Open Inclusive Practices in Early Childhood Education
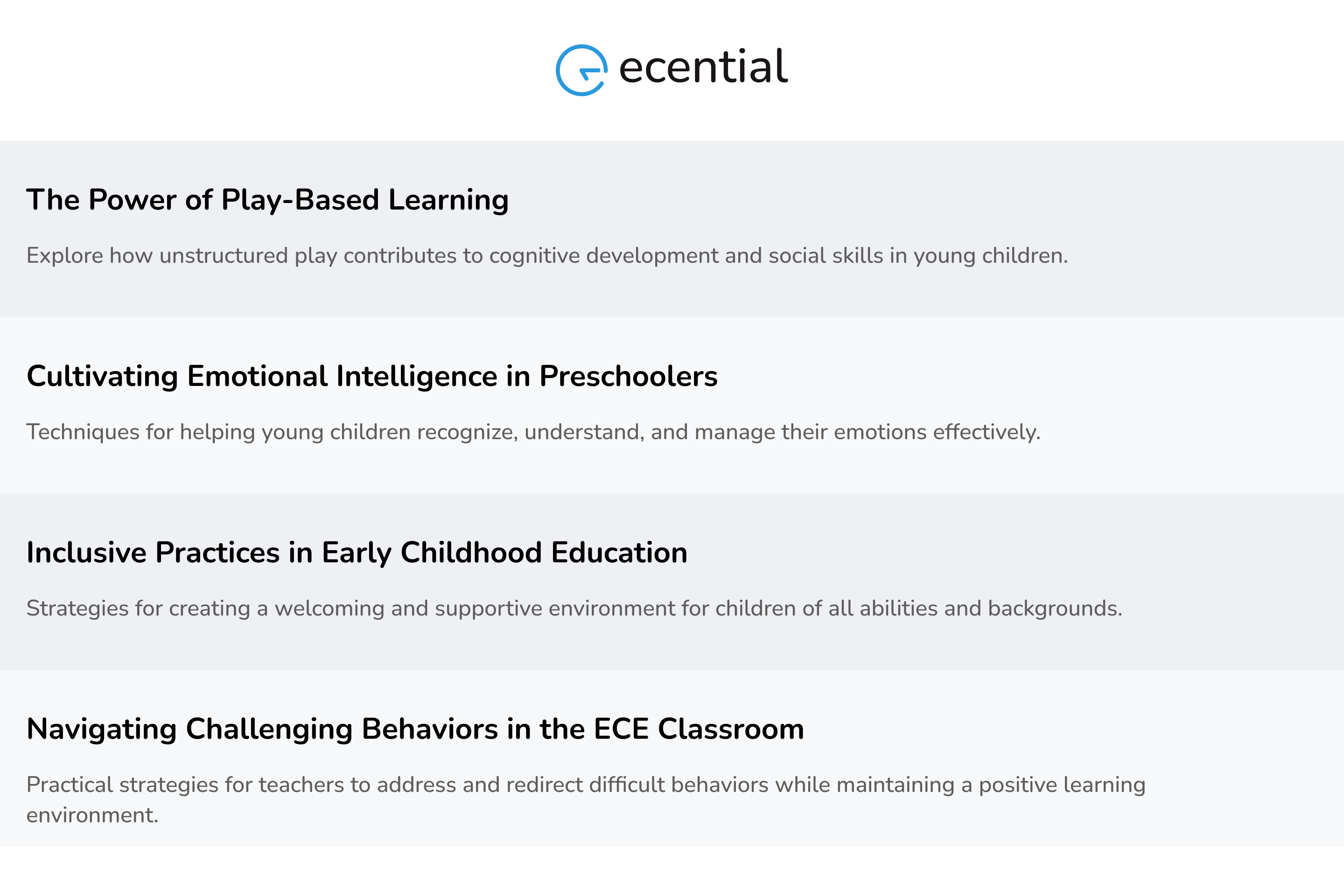This screenshot has height=896, width=1344. tap(357, 553)
